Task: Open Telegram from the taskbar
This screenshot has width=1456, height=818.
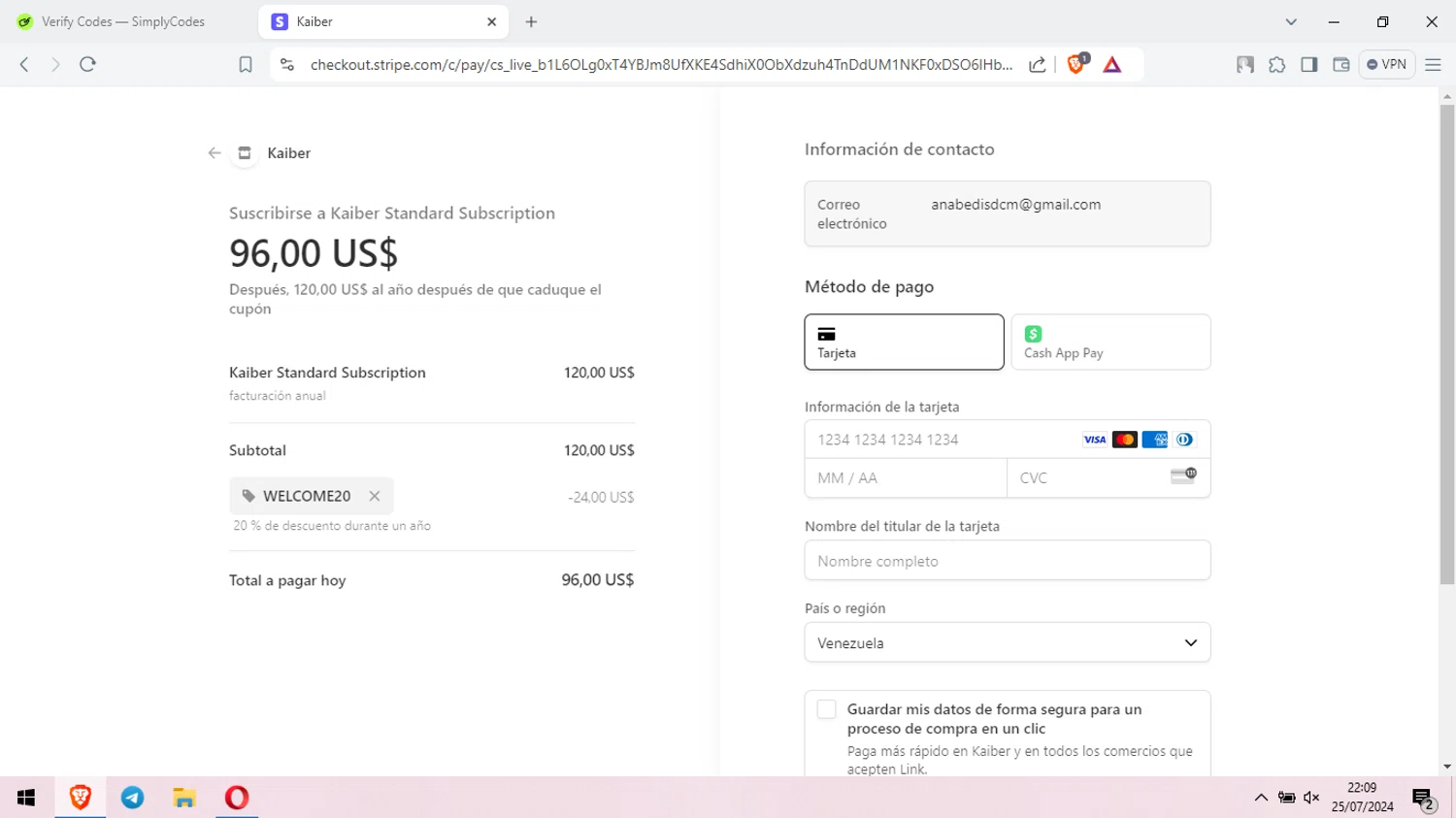Action: pyautogui.click(x=132, y=798)
